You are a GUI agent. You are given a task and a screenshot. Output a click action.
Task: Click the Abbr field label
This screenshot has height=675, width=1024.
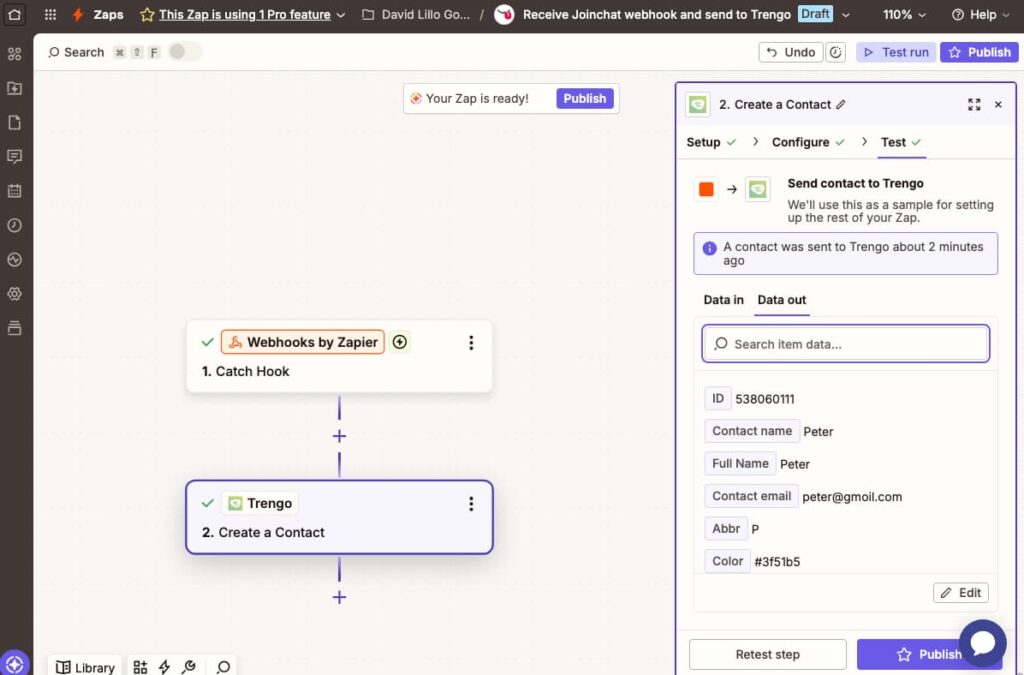[x=726, y=528]
